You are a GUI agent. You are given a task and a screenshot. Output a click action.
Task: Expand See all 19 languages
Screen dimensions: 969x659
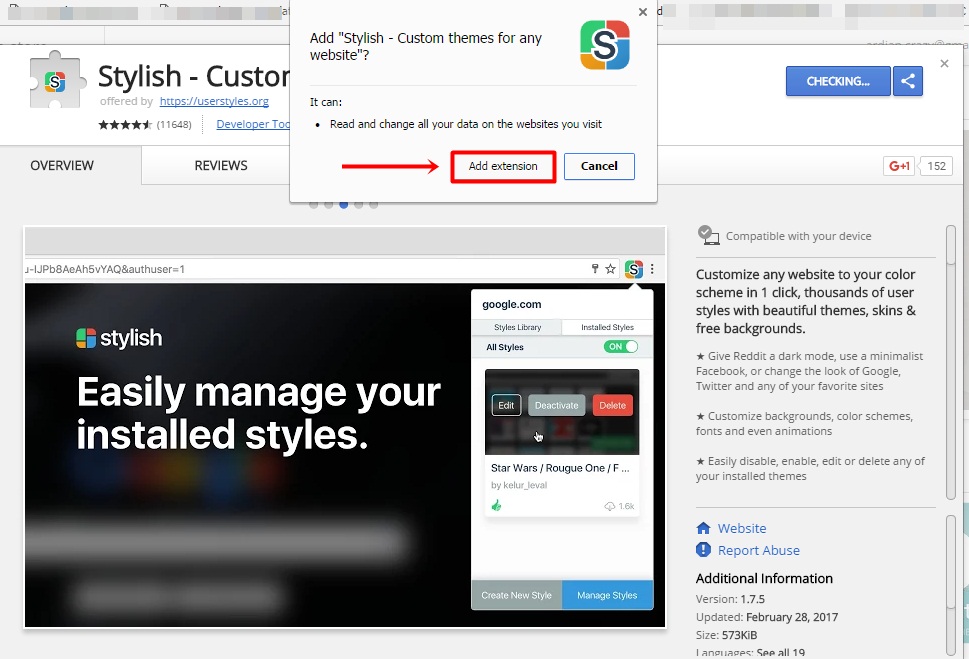[x=779, y=652]
